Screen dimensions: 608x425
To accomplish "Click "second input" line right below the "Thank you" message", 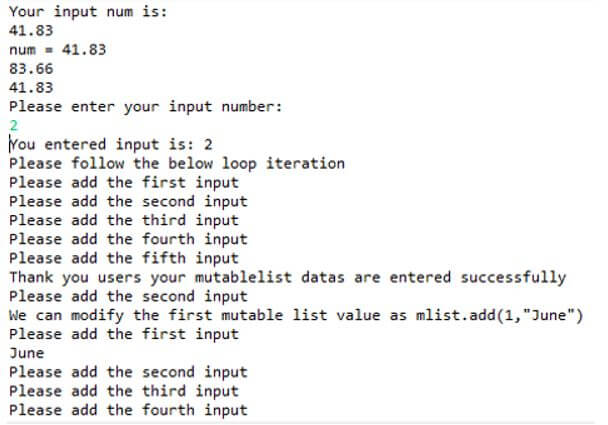I will 127,296.
